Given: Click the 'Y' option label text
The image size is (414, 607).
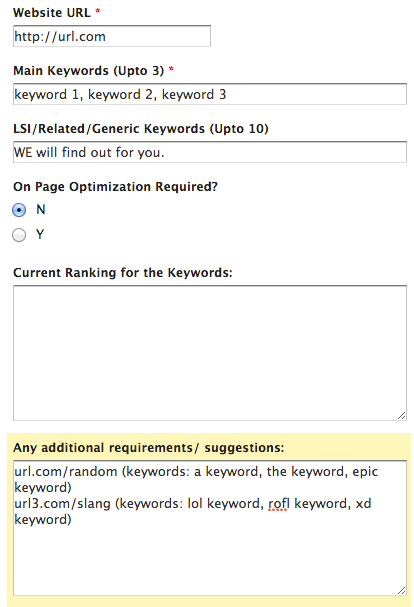Looking at the screenshot, I should 40,235.
